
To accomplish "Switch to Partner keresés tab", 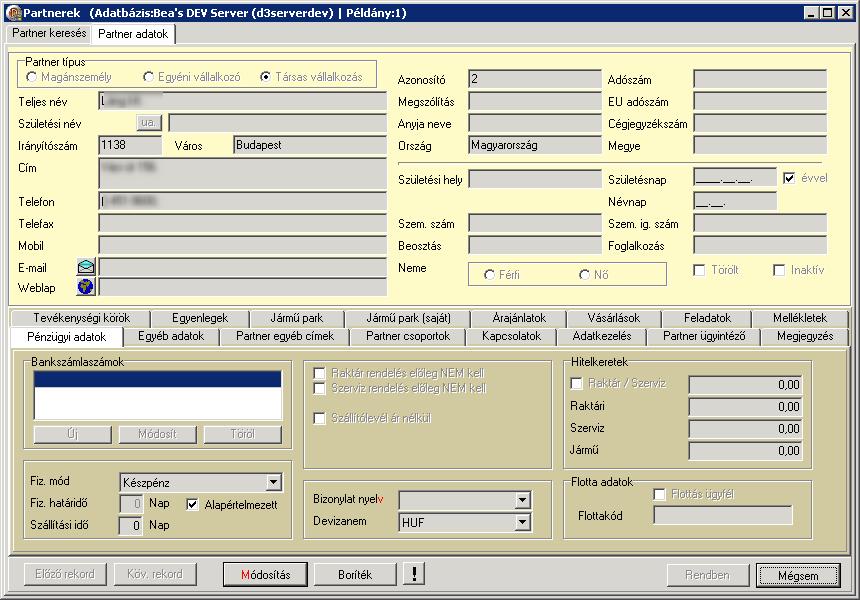I will point(49,33).
